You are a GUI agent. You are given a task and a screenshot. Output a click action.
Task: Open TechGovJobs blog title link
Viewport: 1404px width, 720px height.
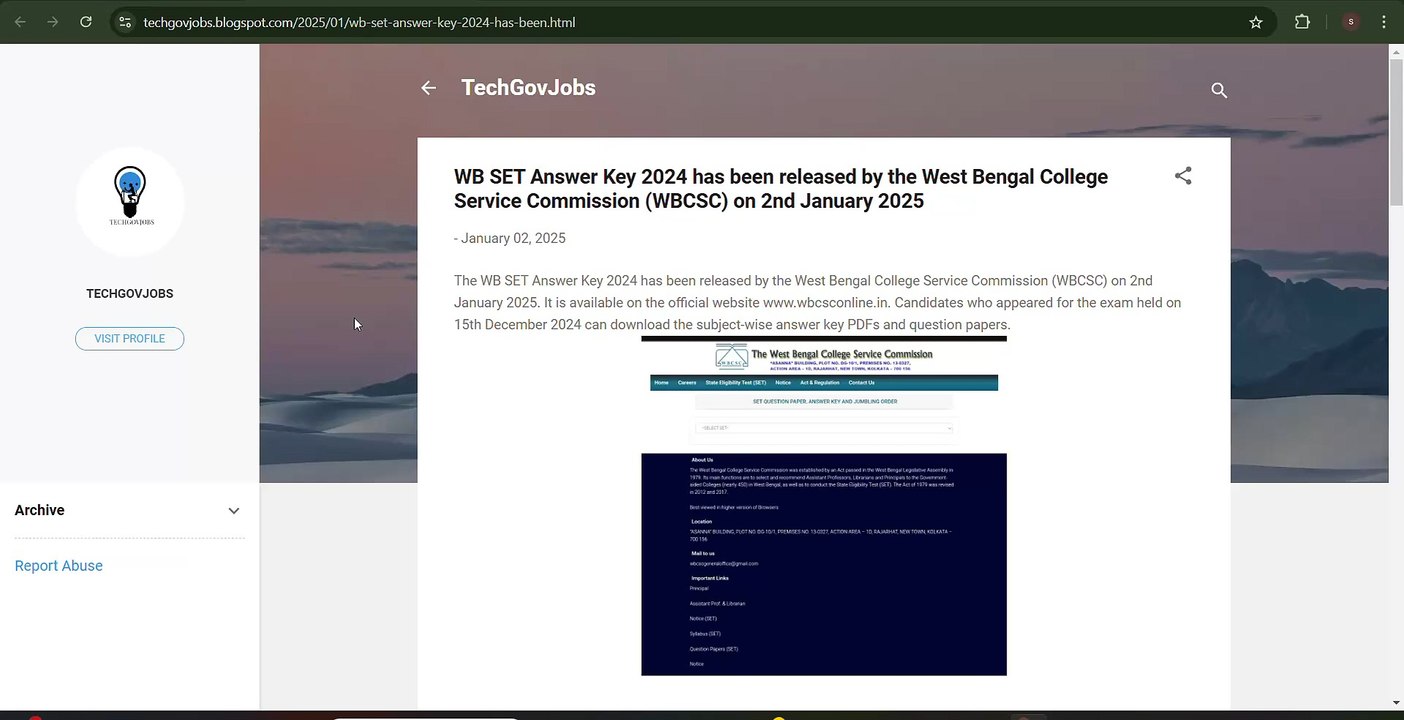(x=528, y=88)
